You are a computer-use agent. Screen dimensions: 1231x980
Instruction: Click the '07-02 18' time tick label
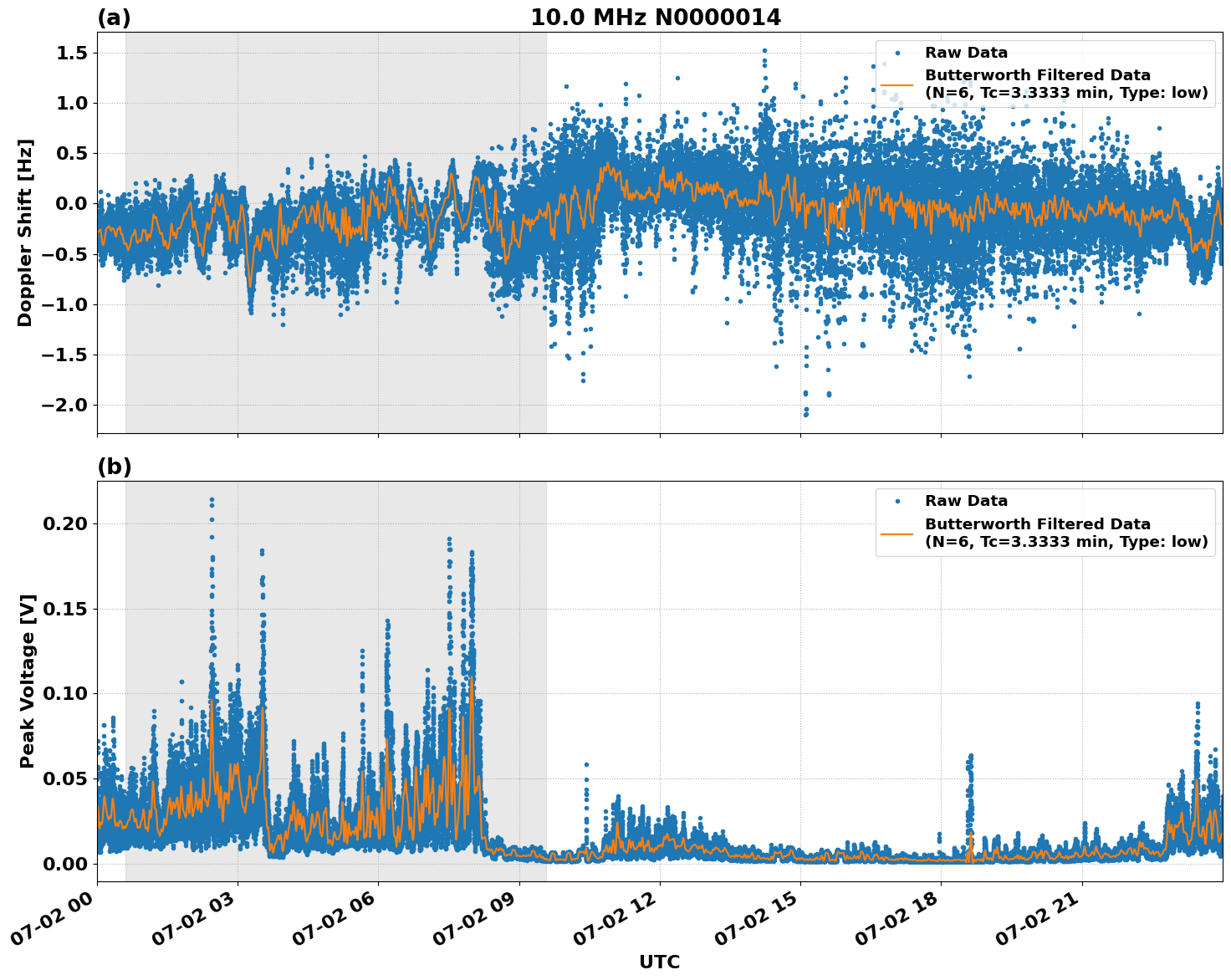pyautogui.click(x=899, y=920)
